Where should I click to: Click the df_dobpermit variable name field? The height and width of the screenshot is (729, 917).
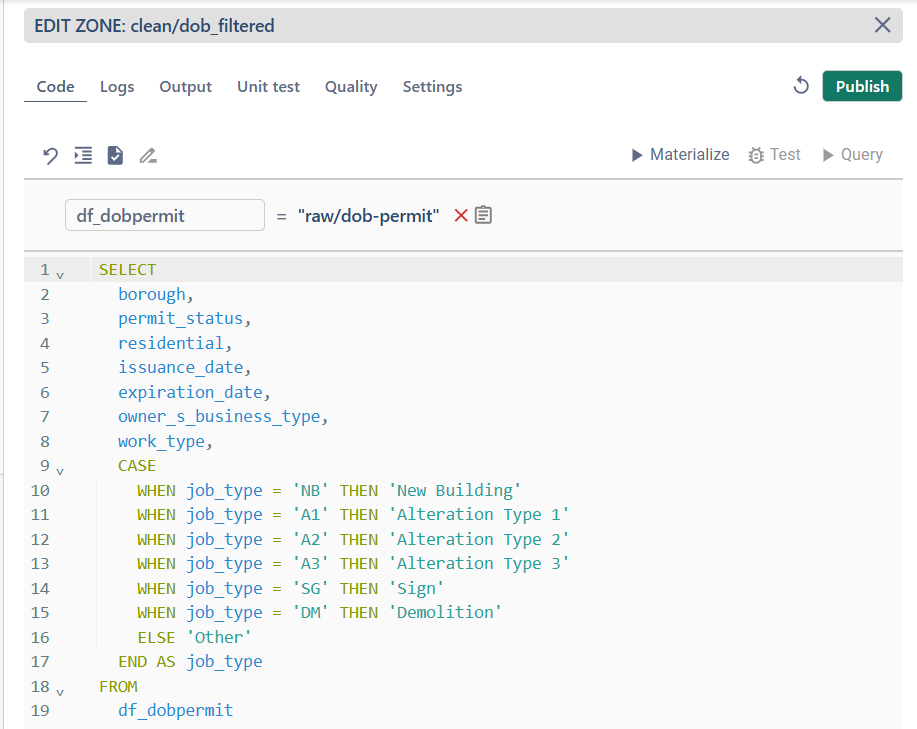click(x=165, y=215)
